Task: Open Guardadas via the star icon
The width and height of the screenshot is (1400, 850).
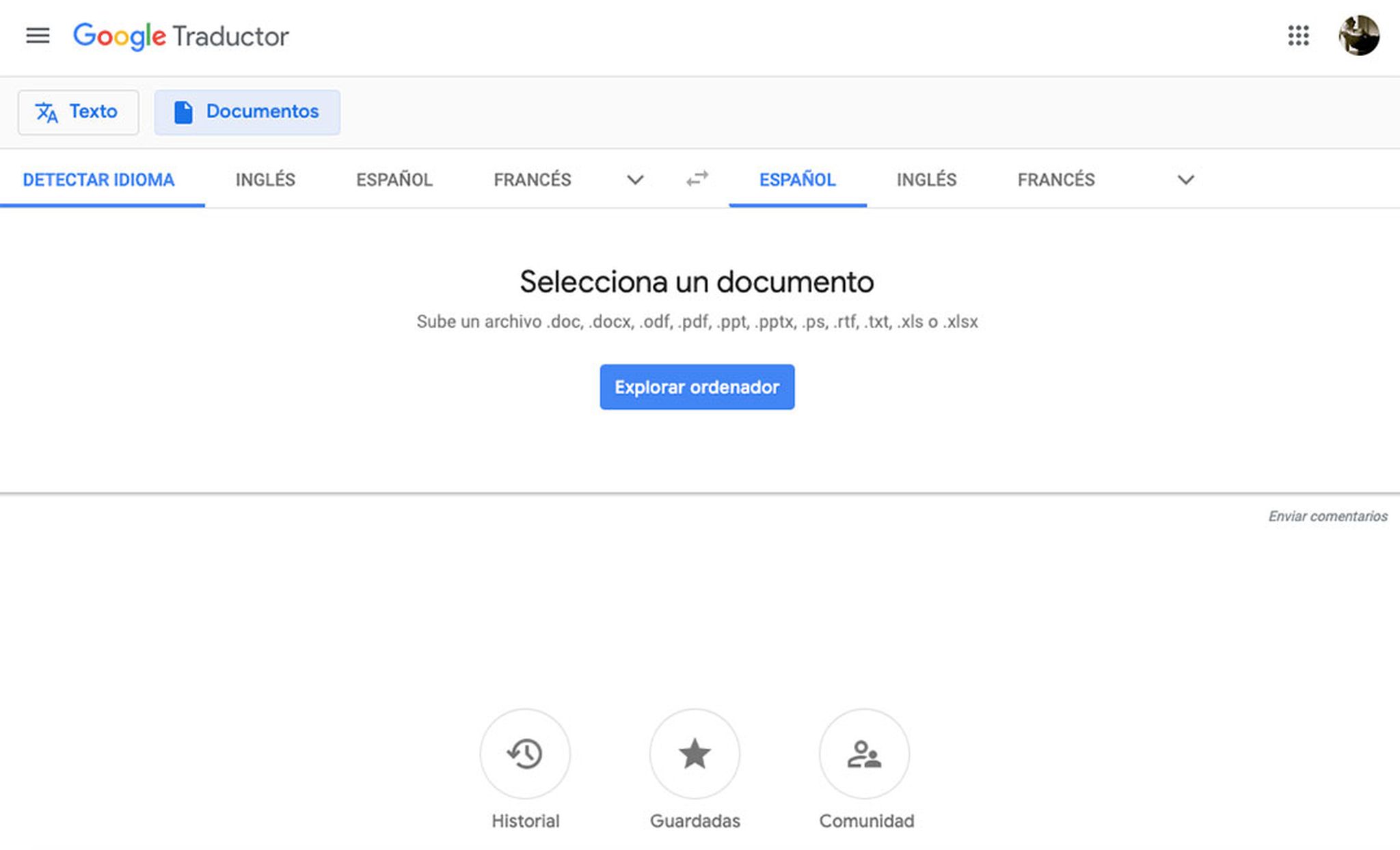Action: [695, 754]
